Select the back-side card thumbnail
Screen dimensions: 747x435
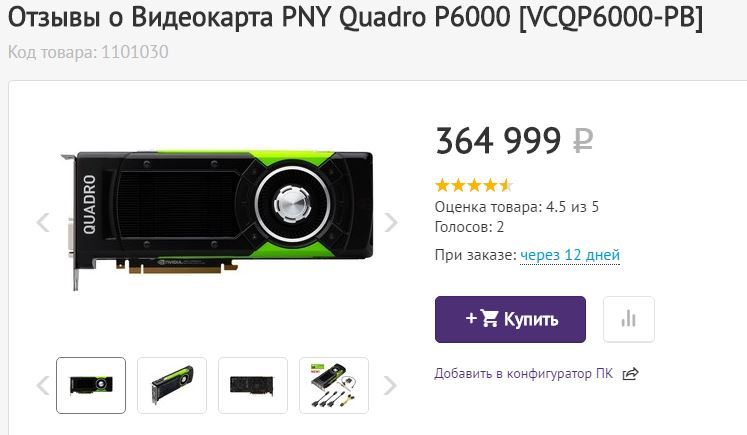pyautogui.click(x=253, y=385)
